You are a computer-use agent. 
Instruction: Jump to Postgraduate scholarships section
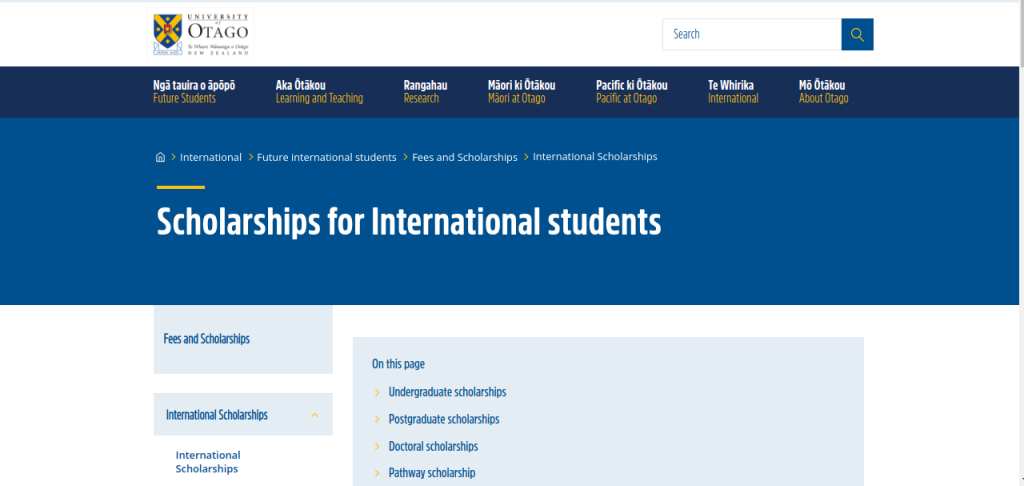tap(444, 419)
